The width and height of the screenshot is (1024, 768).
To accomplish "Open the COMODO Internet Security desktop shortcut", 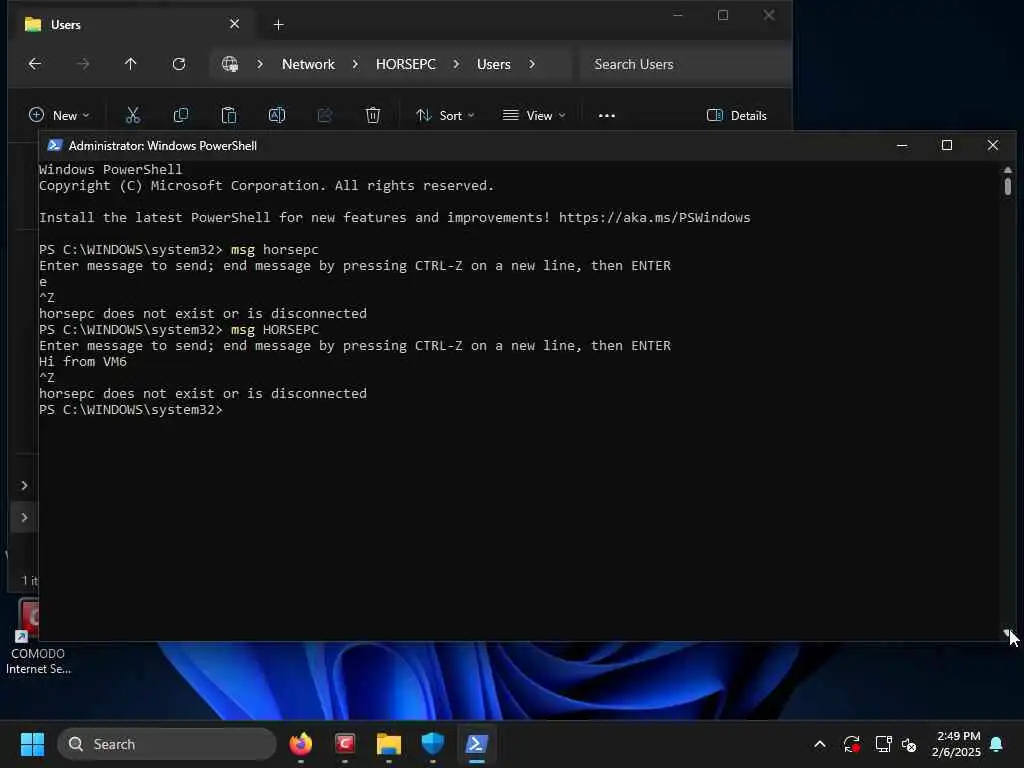I will click(36, 637).
